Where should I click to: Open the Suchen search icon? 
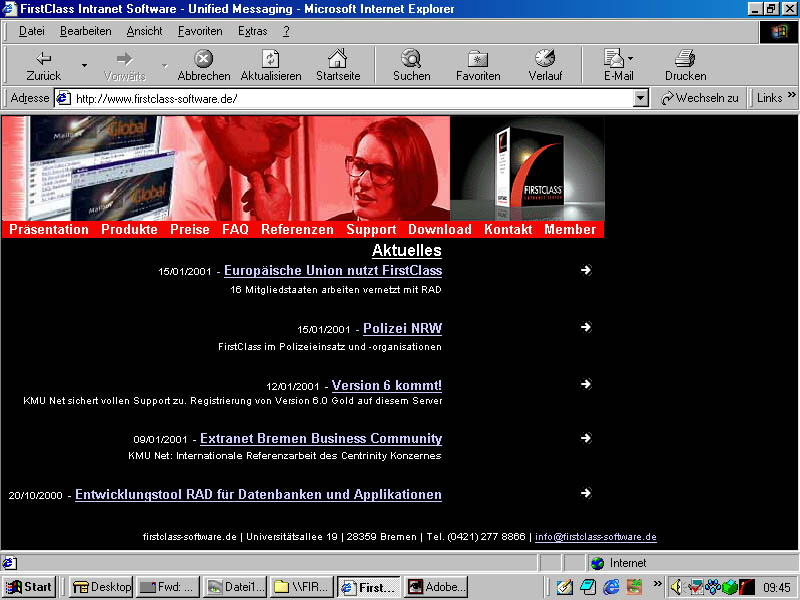click(x=411, y=64)
